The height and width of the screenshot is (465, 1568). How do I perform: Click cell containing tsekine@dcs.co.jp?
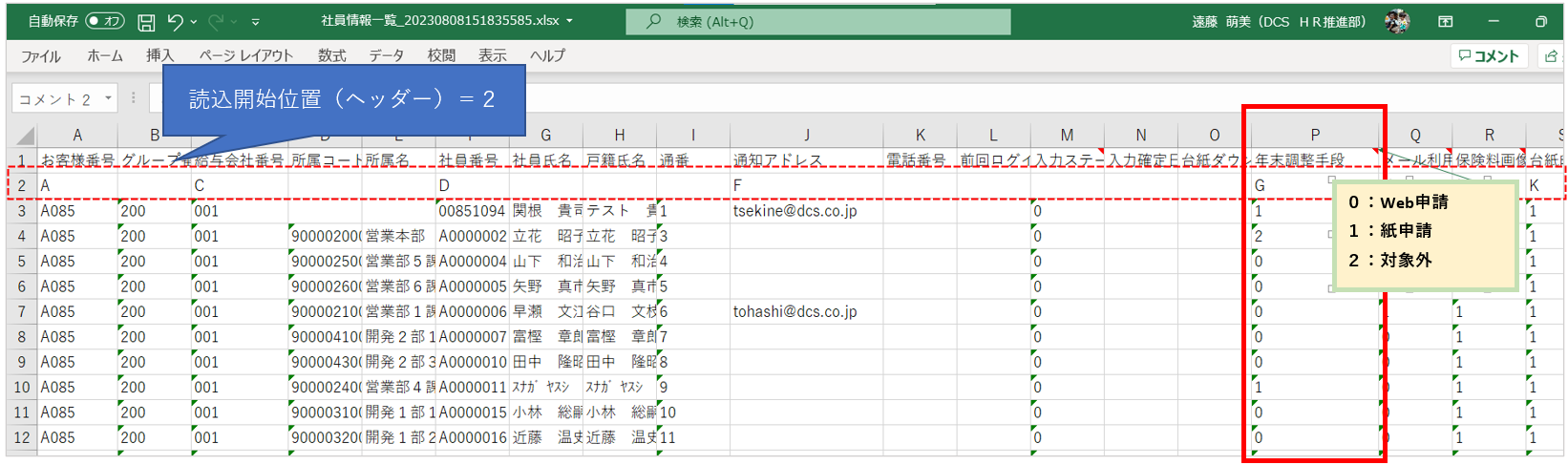point(806,211)
